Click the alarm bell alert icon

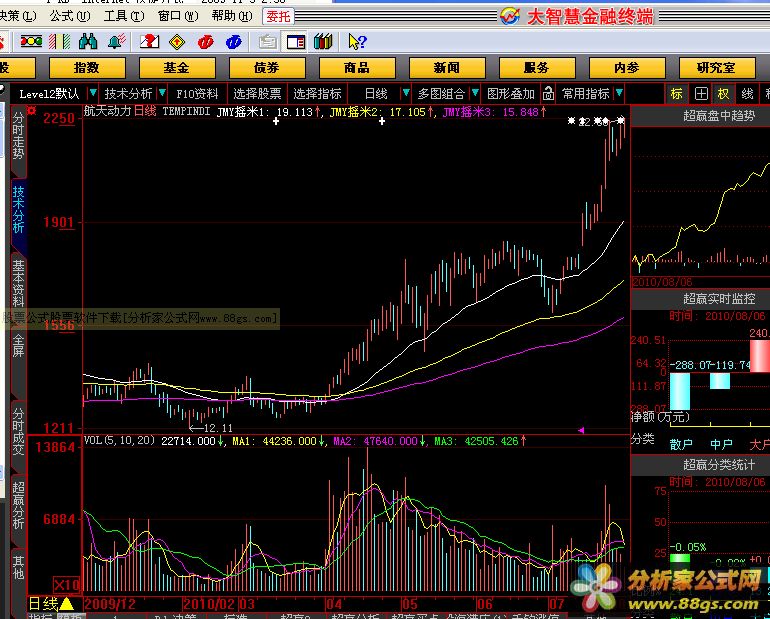[116, 42]
